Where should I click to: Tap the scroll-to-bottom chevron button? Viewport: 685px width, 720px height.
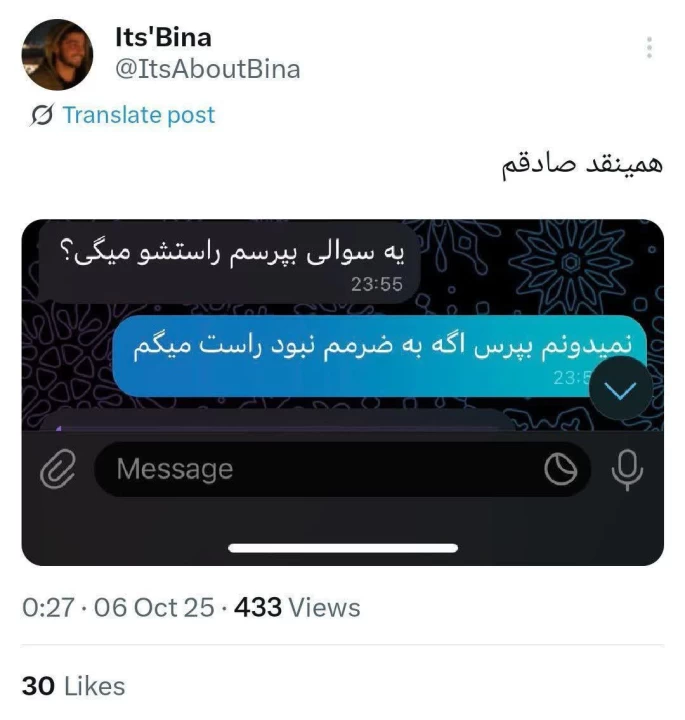tap(620, 388)
